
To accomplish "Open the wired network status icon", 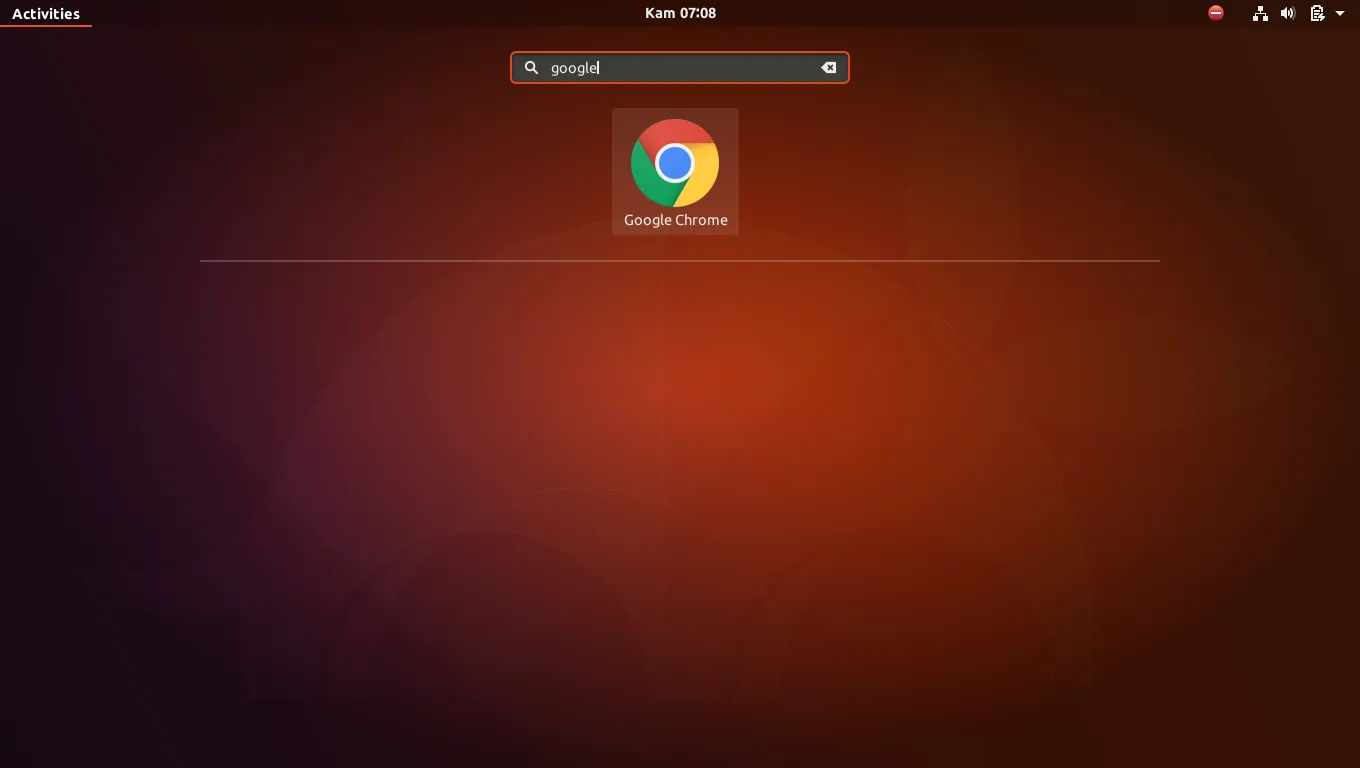I will tap(1260, 13).
